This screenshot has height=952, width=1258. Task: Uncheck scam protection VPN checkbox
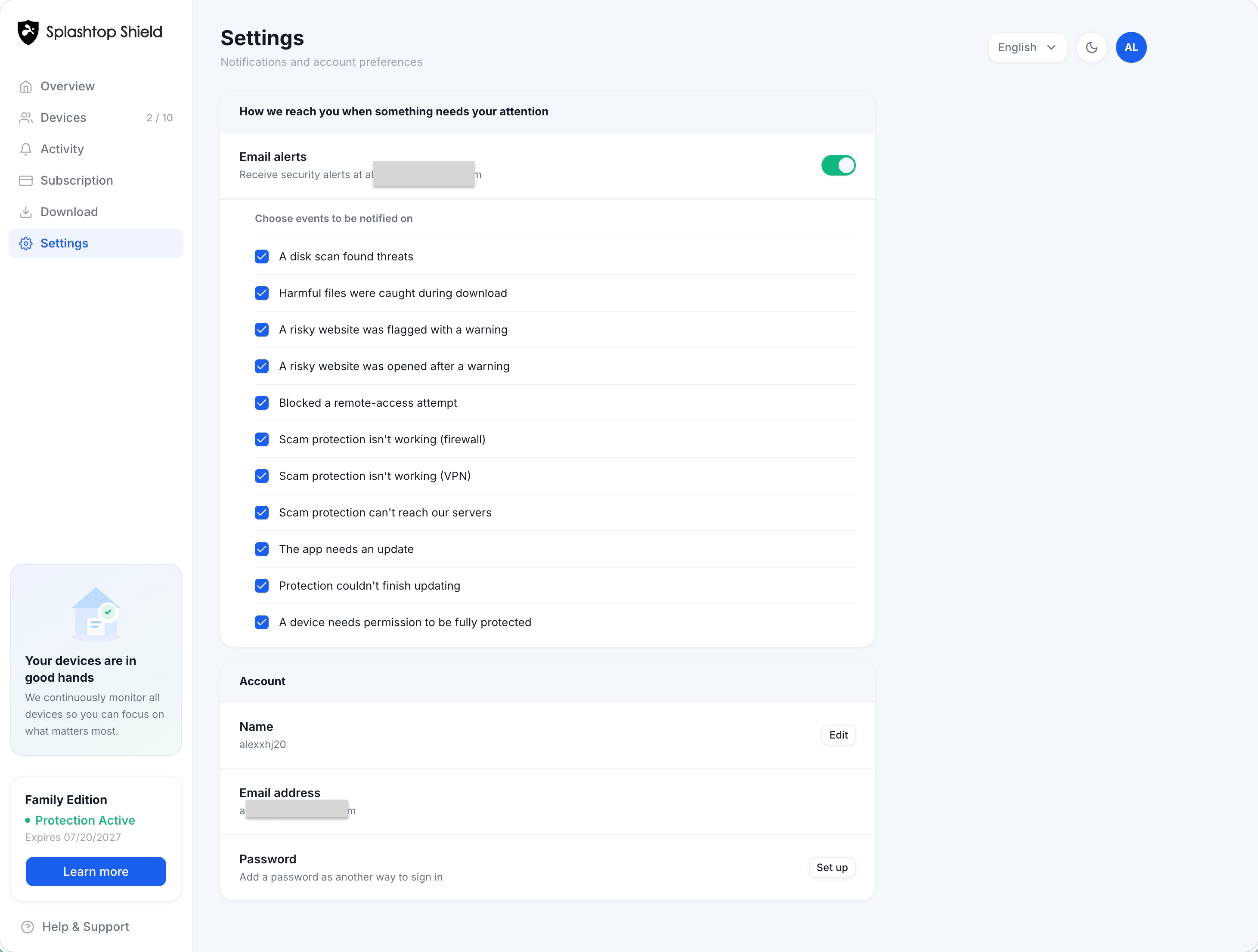(262, 476)
